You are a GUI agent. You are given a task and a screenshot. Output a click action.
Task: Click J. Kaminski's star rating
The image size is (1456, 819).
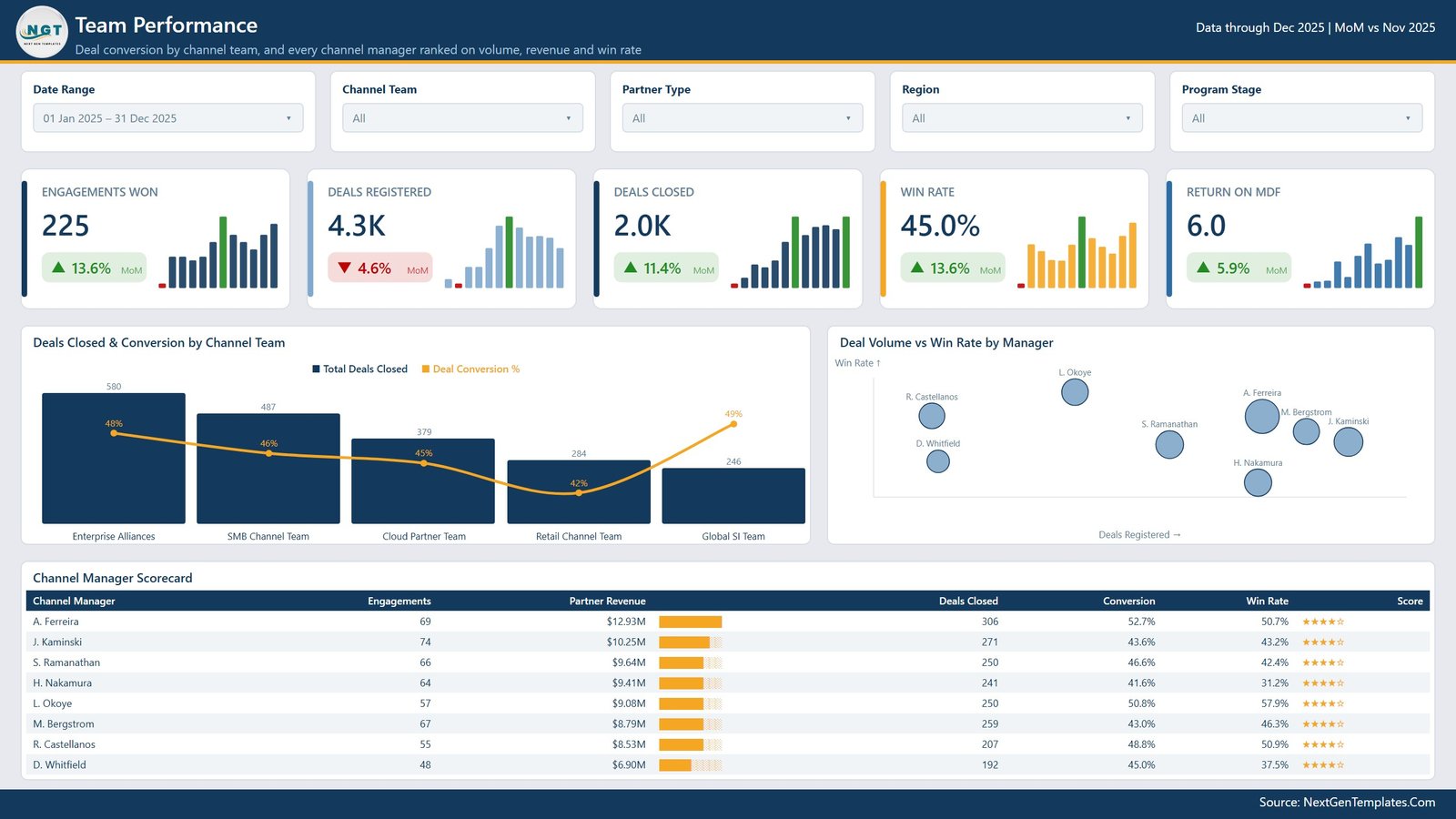(x=1323, y=642)
